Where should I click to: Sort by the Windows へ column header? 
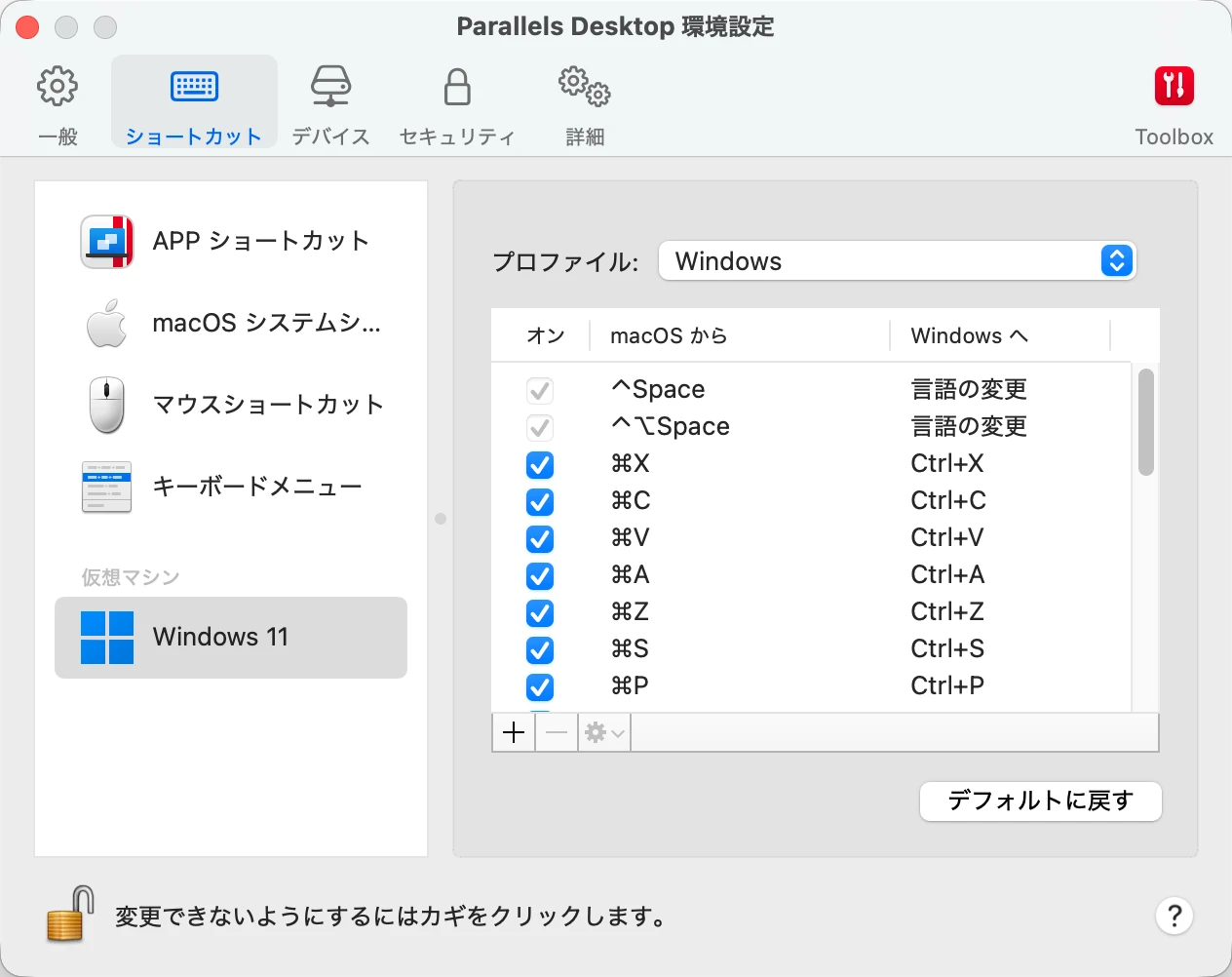pyautogui.click(x=970, y=336)
